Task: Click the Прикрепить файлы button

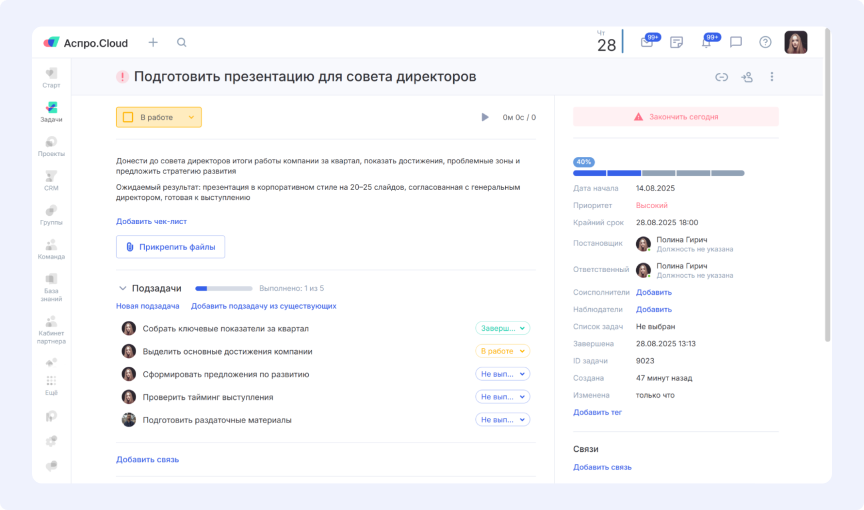Action: [x=170, y=246]
